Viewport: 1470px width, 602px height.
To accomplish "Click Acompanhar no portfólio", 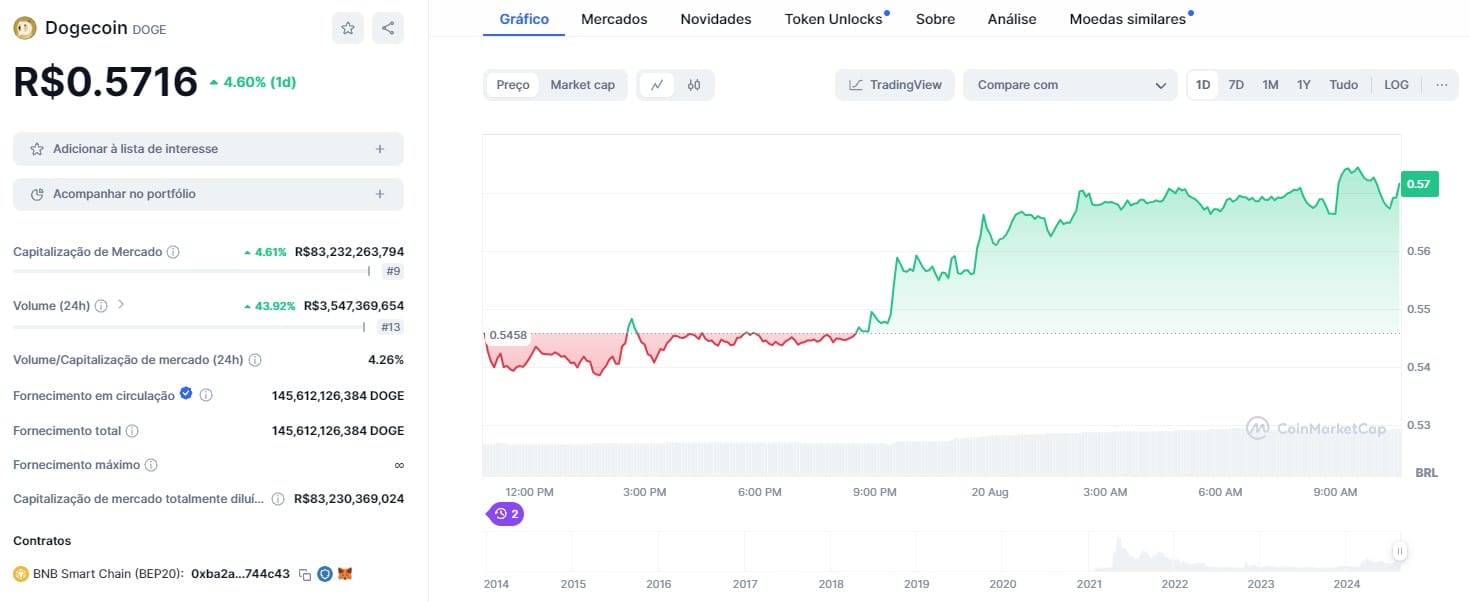I will click(x=208, y=194).
